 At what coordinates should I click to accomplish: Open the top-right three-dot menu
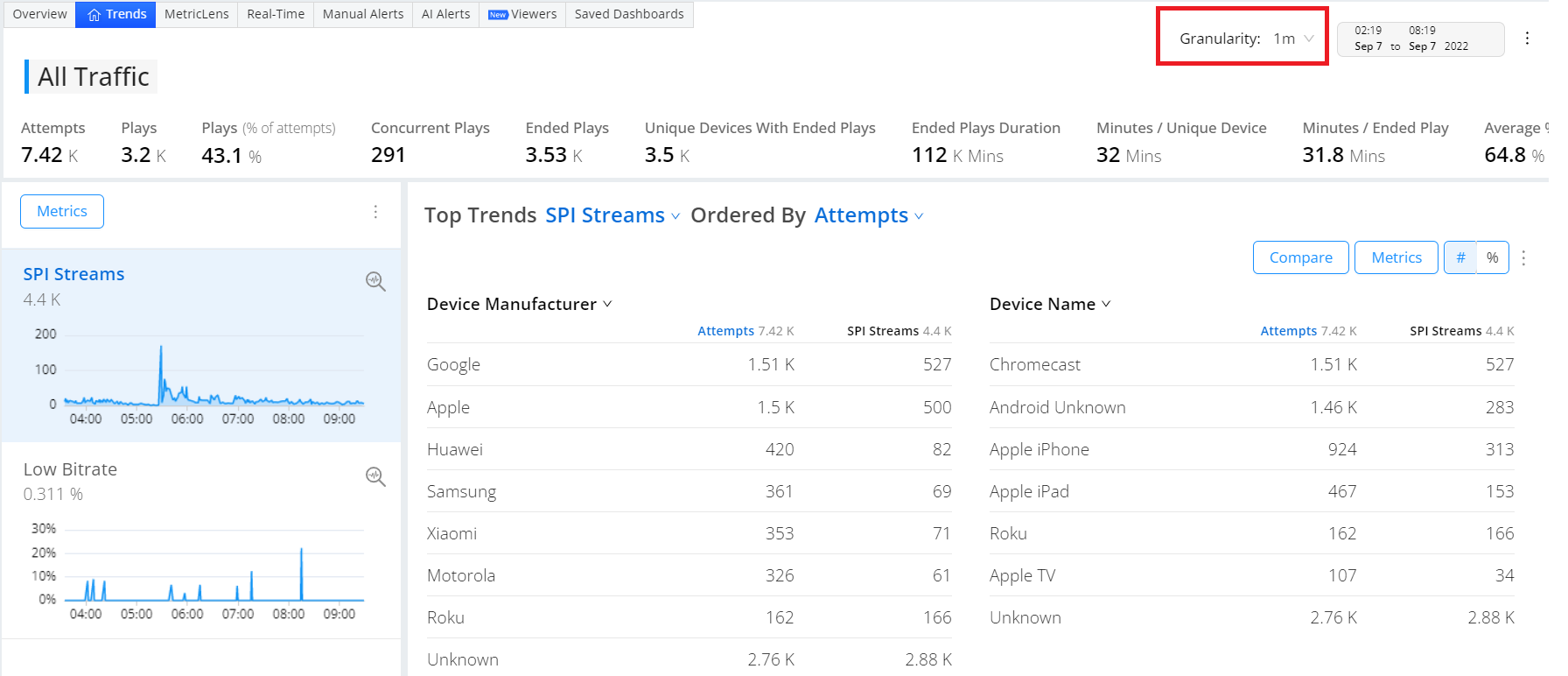[1527, 39]
